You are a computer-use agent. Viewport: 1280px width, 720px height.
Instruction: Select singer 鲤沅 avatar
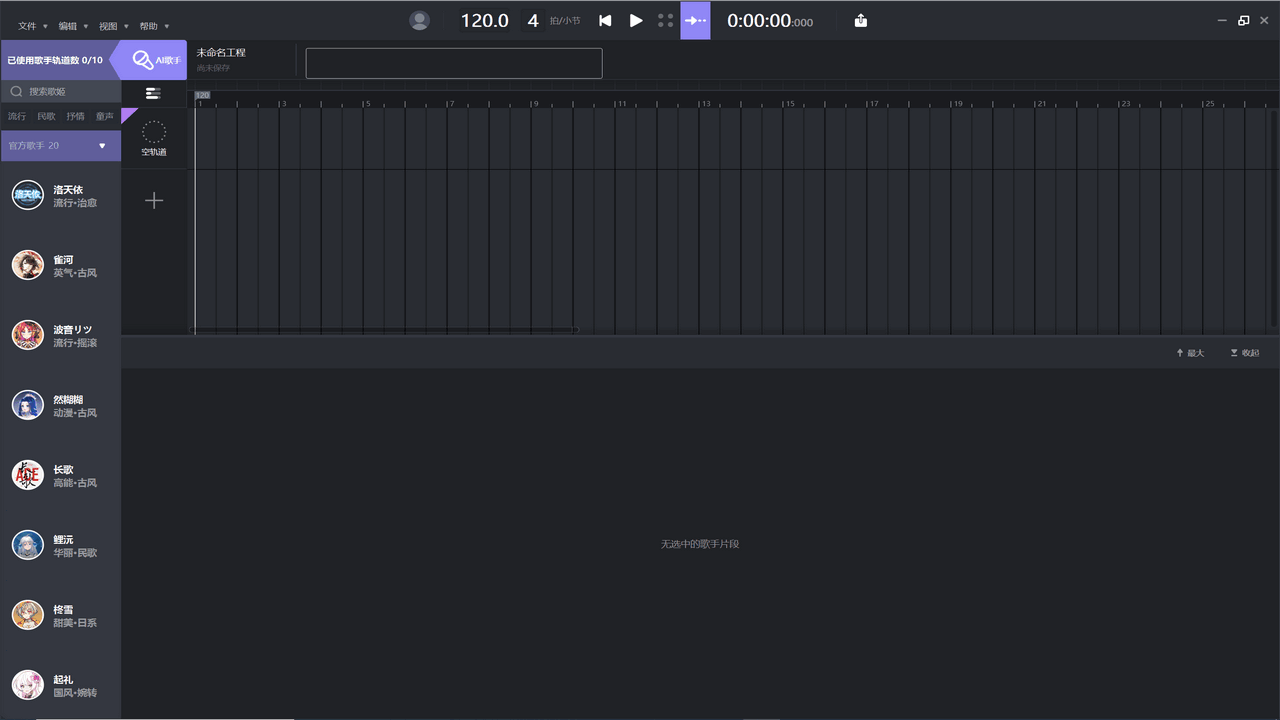click(x=28, y=545)
